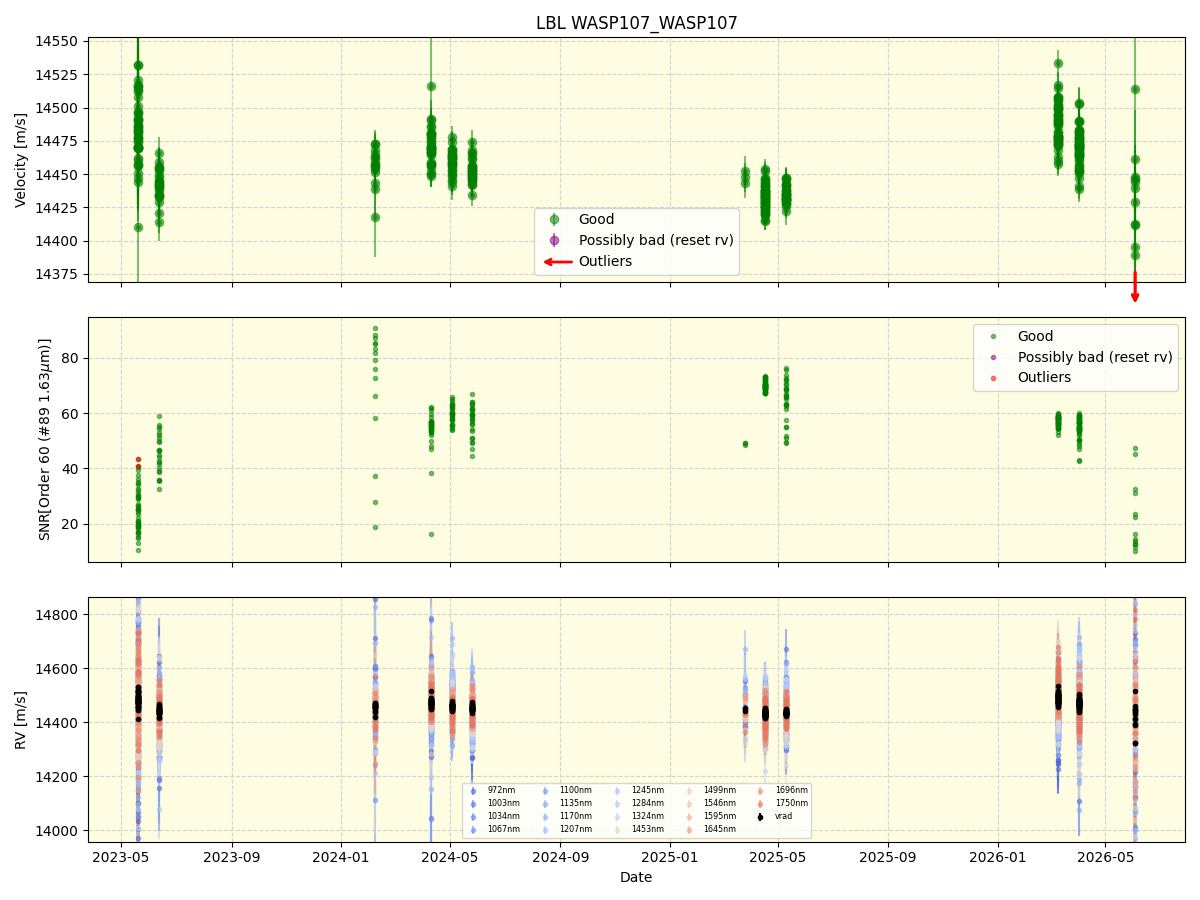Viewport: 1200px width, 900px height.
Task: Click the 2025-09 date tick label
Action: [888, 857]
